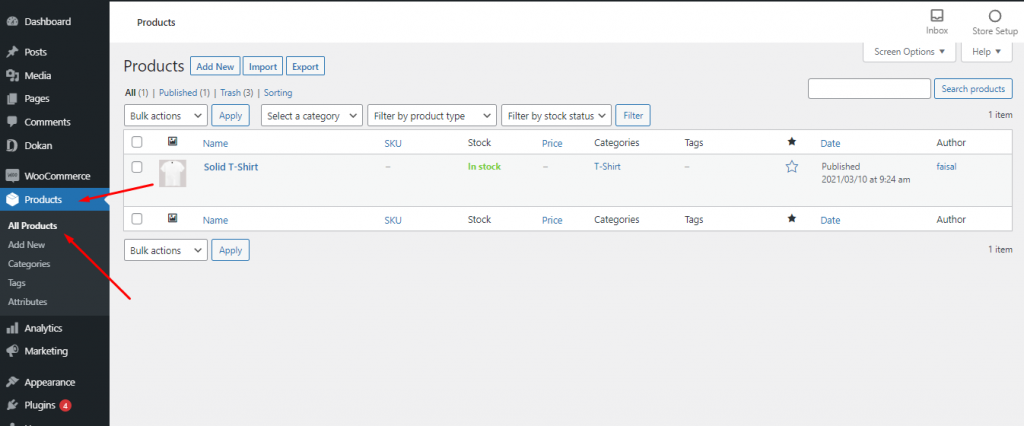This screenshot has width=1024, height=426.
Task: Click the Pages icon in sidebar
Action: (x=12, y=99)
